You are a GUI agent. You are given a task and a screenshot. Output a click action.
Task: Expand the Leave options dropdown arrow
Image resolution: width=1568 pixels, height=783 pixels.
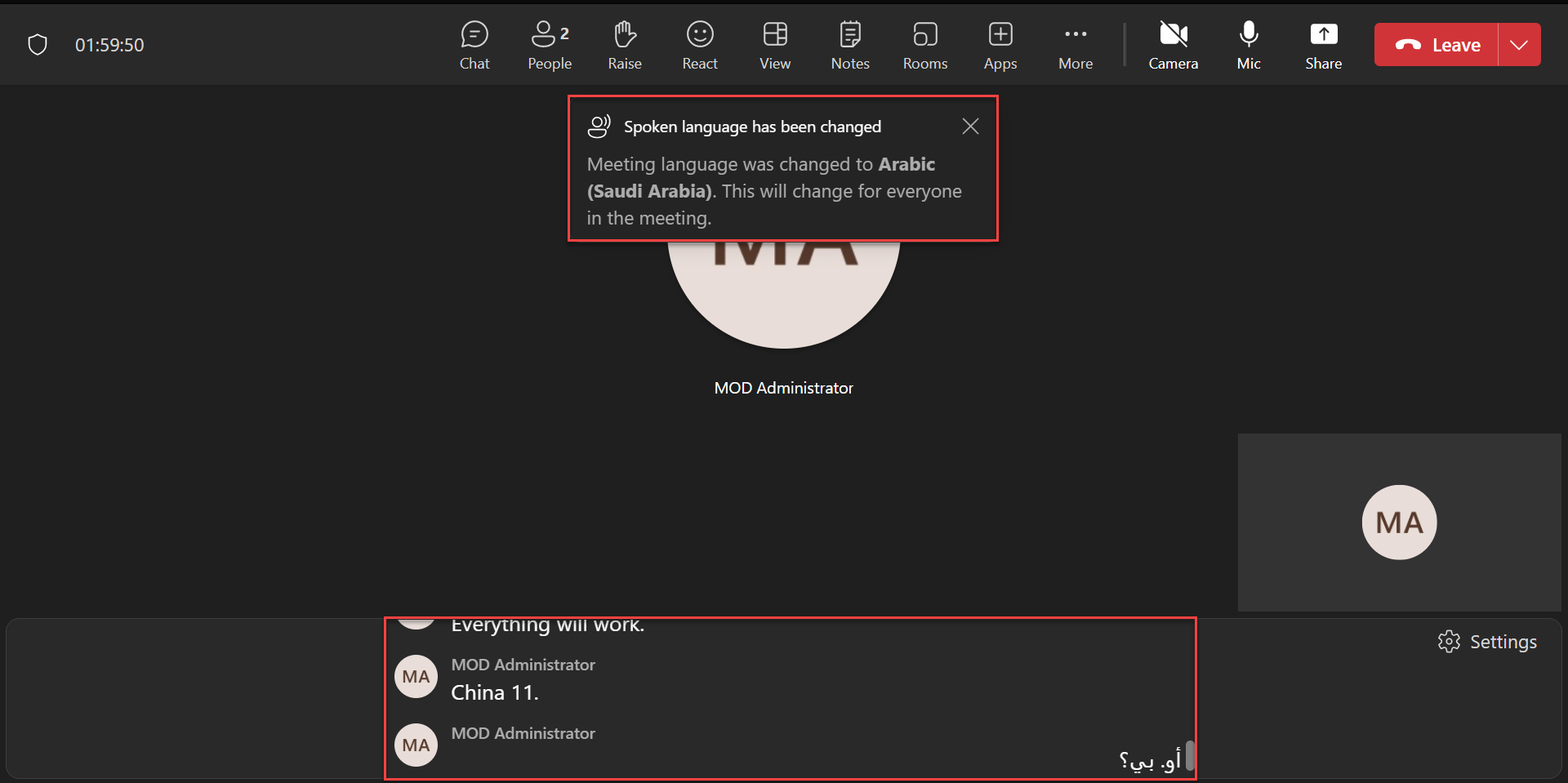(x=1519, y=45)
